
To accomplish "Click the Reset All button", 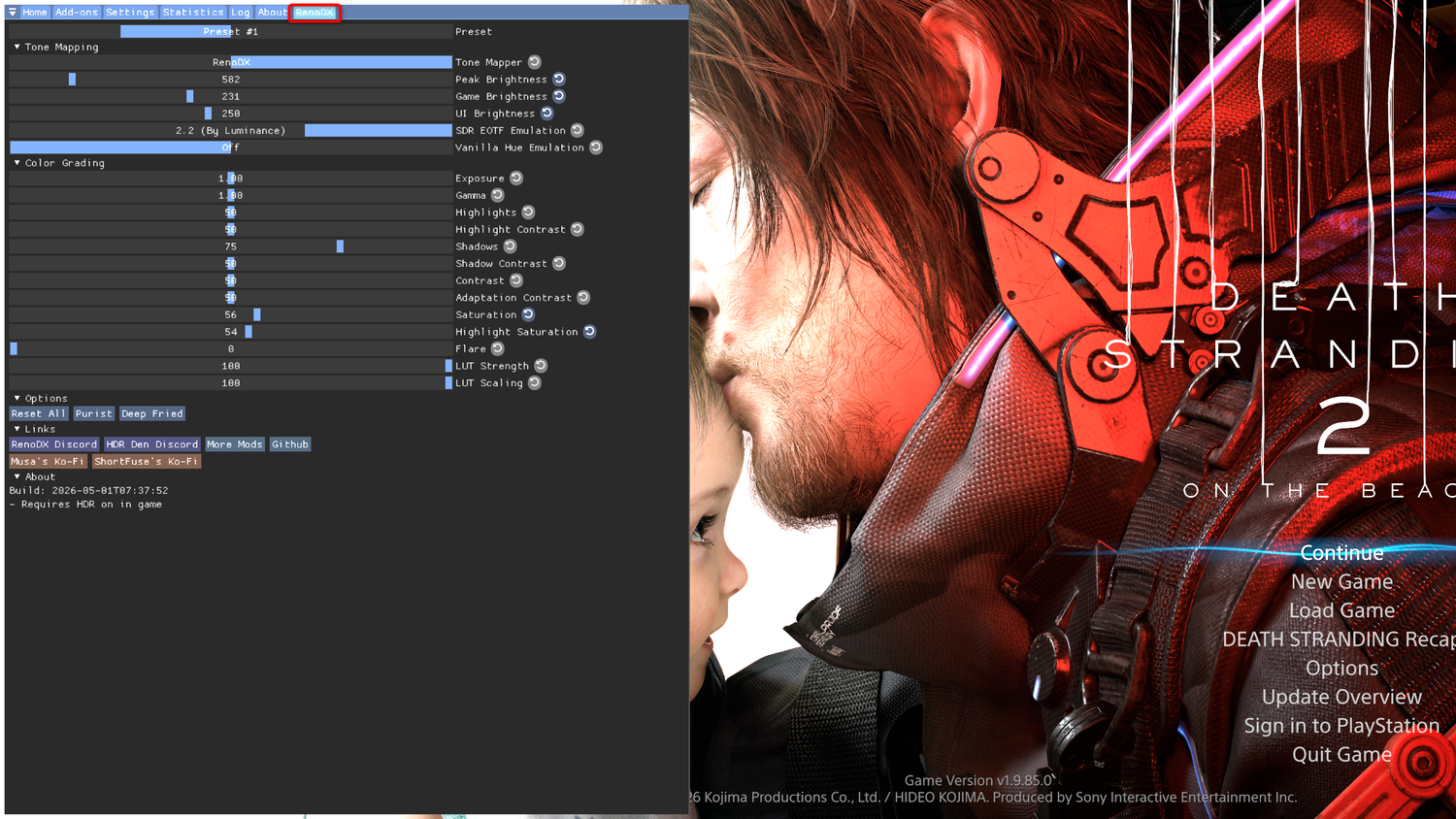I will click(39, 413).
